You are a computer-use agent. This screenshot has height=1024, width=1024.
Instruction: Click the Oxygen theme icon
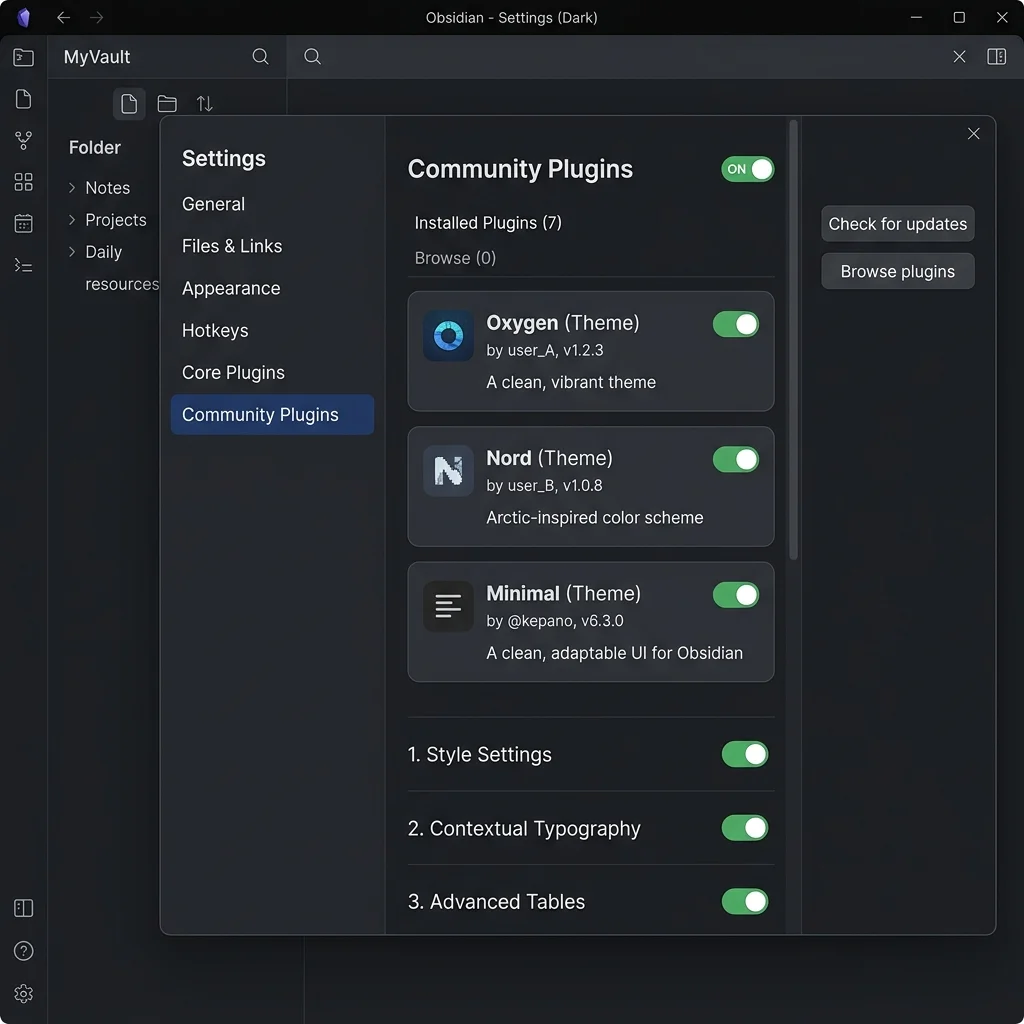click(449, 336)
